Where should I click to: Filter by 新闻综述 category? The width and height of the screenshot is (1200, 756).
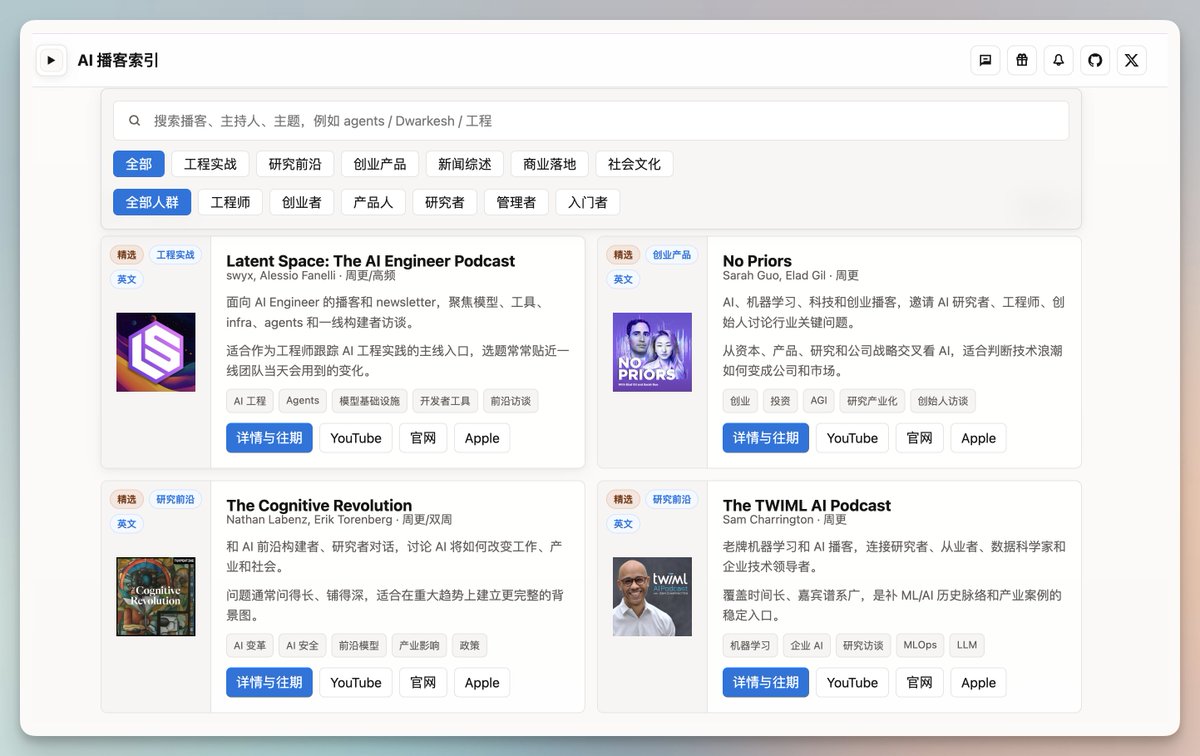[465, 164]
